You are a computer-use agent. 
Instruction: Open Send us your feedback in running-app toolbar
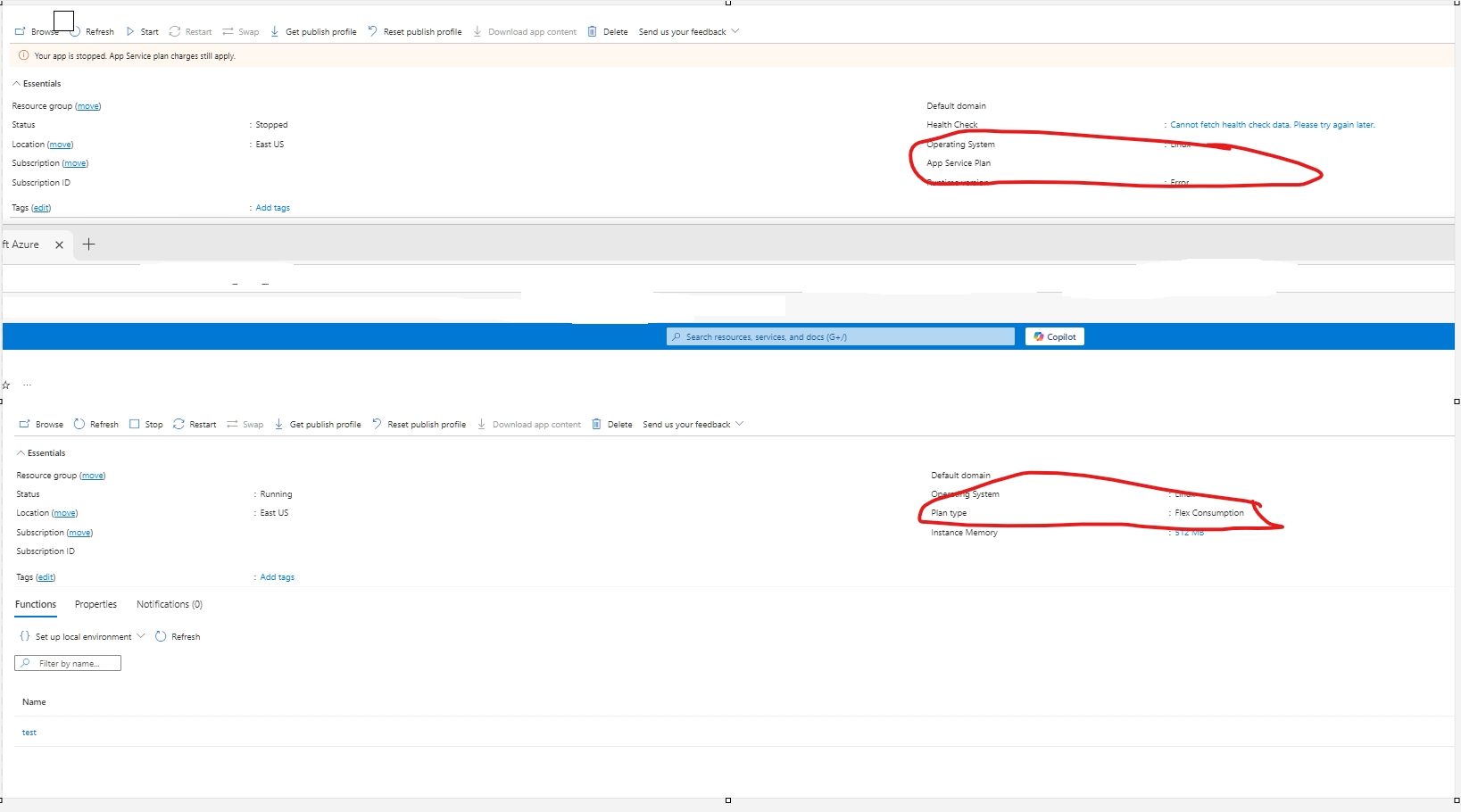[693, 424]
